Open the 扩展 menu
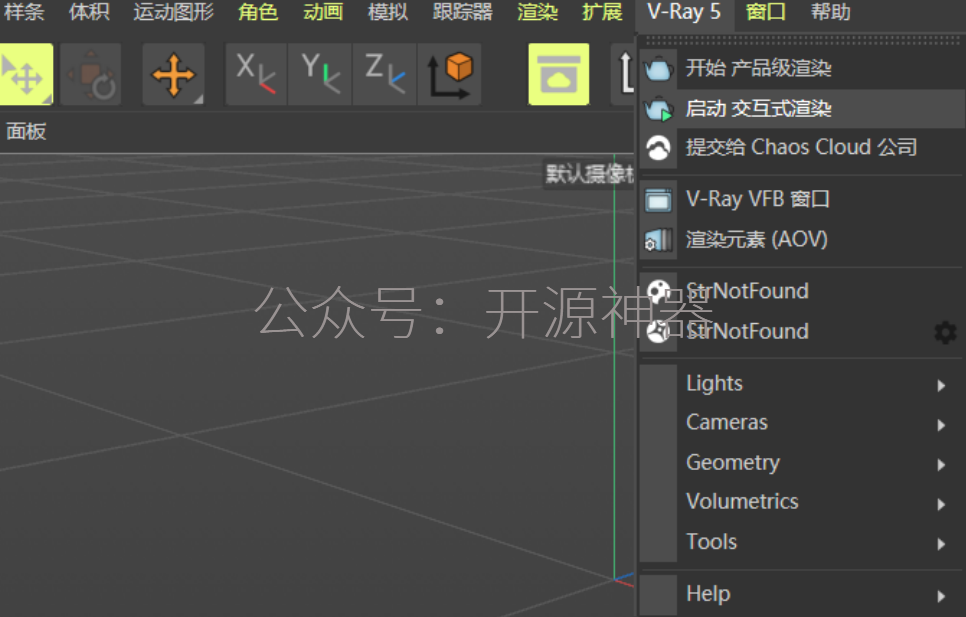This screenshot has height=617, width=966. tap(602, 12)
